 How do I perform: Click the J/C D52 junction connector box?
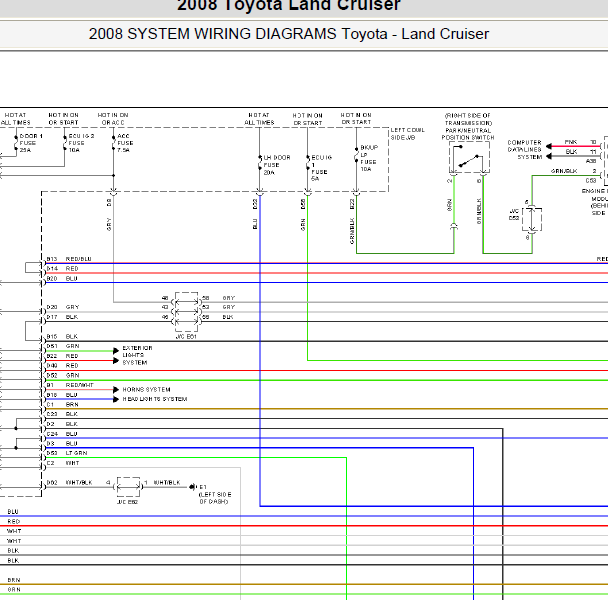click(x=532, y=220)
